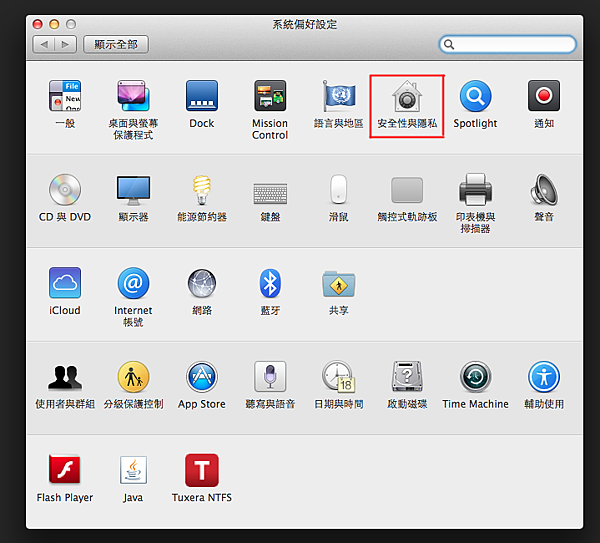Open 聲音 sound preferences
Screen dimensions: 600x543
(544, 190)
